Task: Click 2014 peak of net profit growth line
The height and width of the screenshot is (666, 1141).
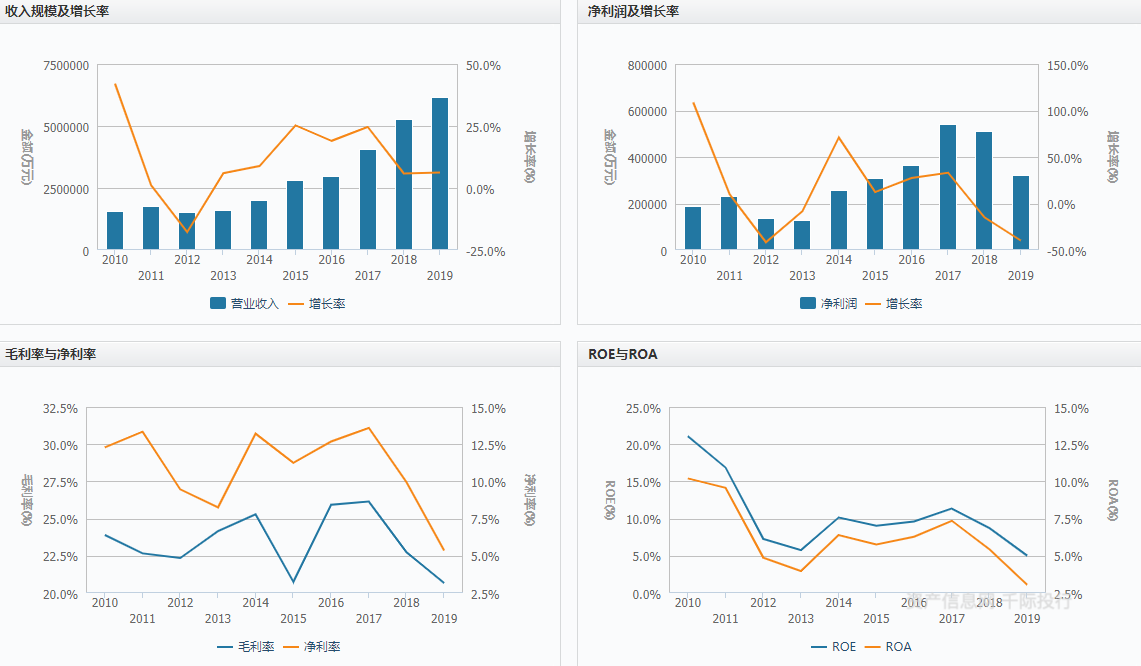Action: pos(838,137)
